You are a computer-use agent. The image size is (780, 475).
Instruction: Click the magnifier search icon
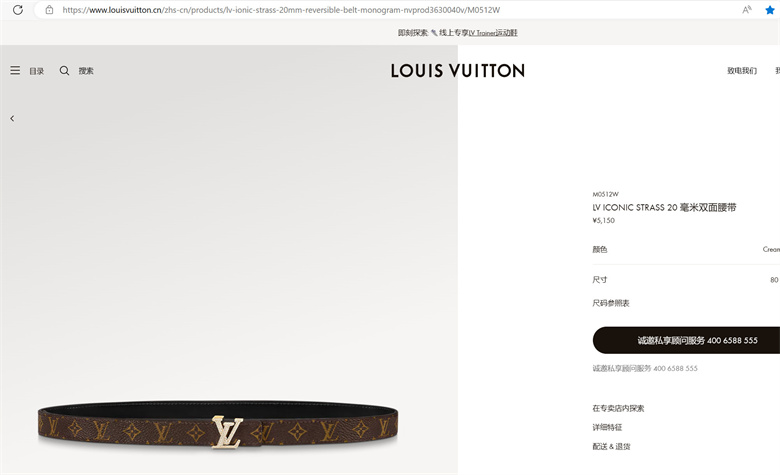[x=64, y=71]
